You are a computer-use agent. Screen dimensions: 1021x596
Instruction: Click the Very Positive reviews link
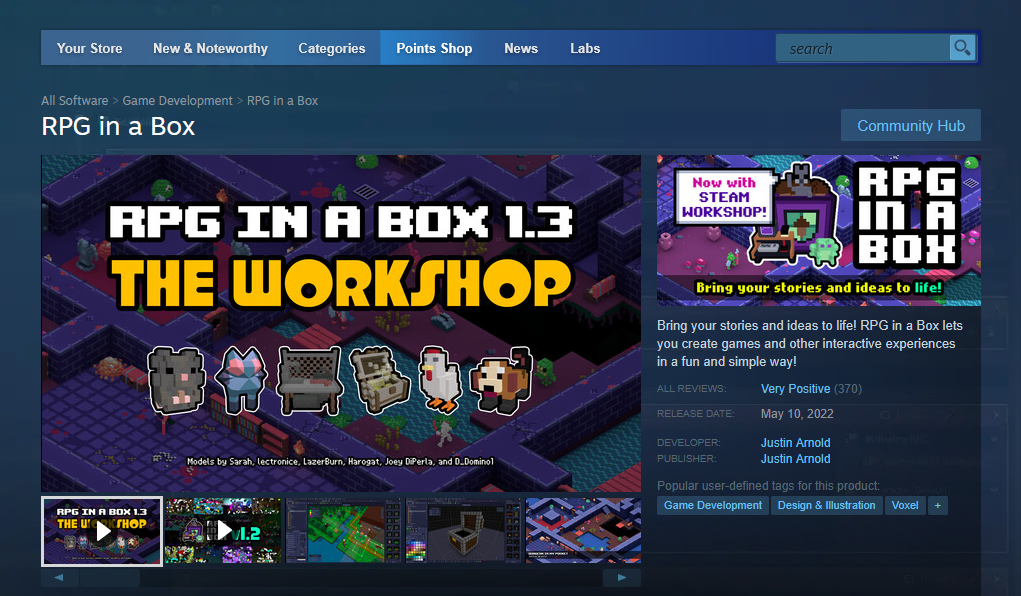pos(795,389)
